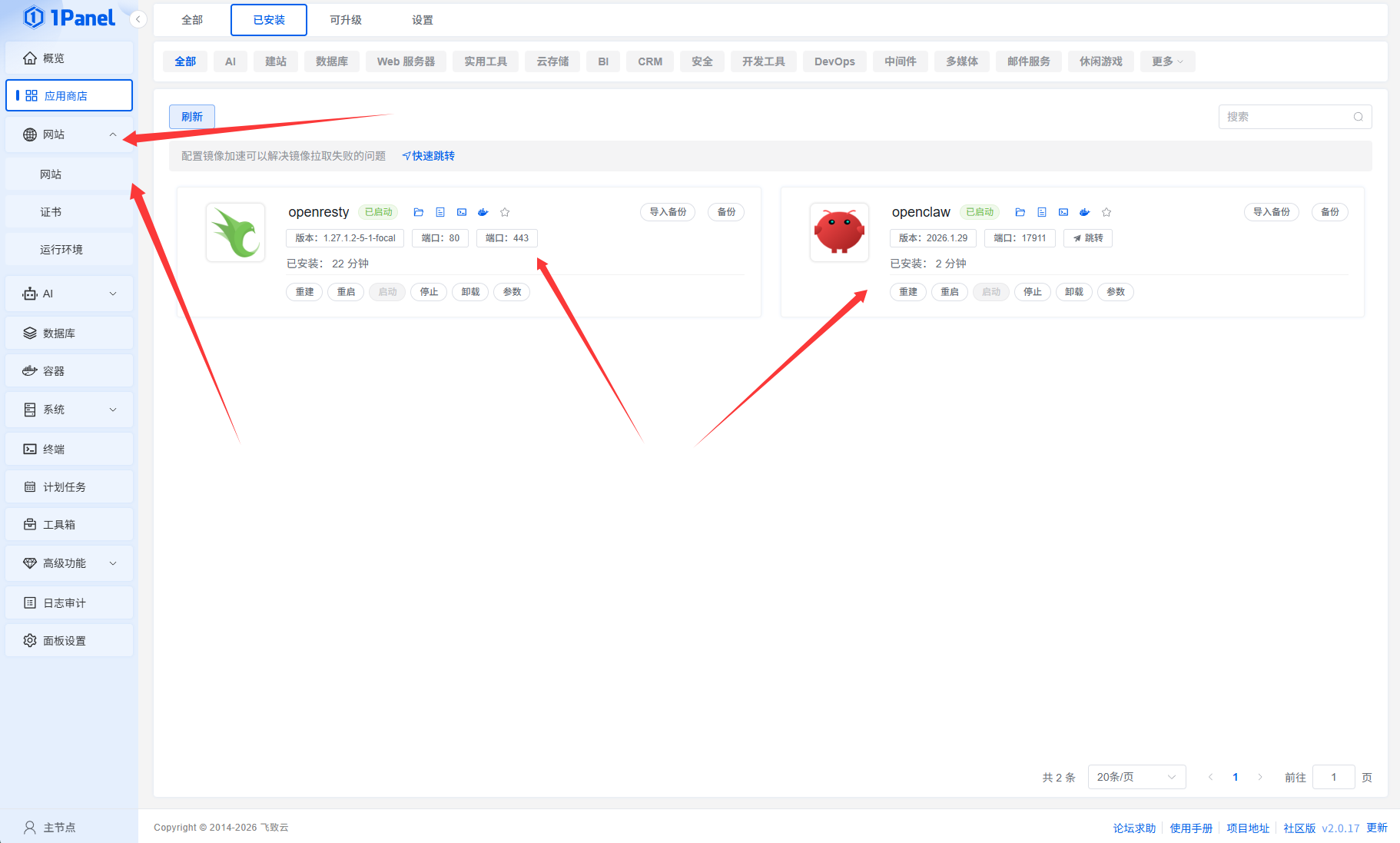Viewport: 1400px width, 843px height.
Task: Click the search magnifier icon
Action: [x=1359, y=117]
